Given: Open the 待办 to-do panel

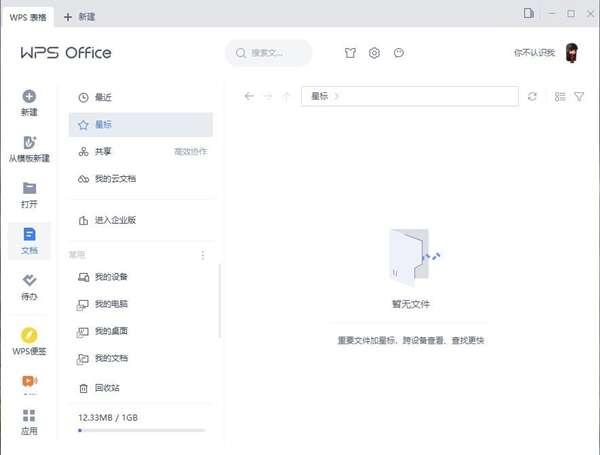Looking at the screenshot, I should (29, 281).
